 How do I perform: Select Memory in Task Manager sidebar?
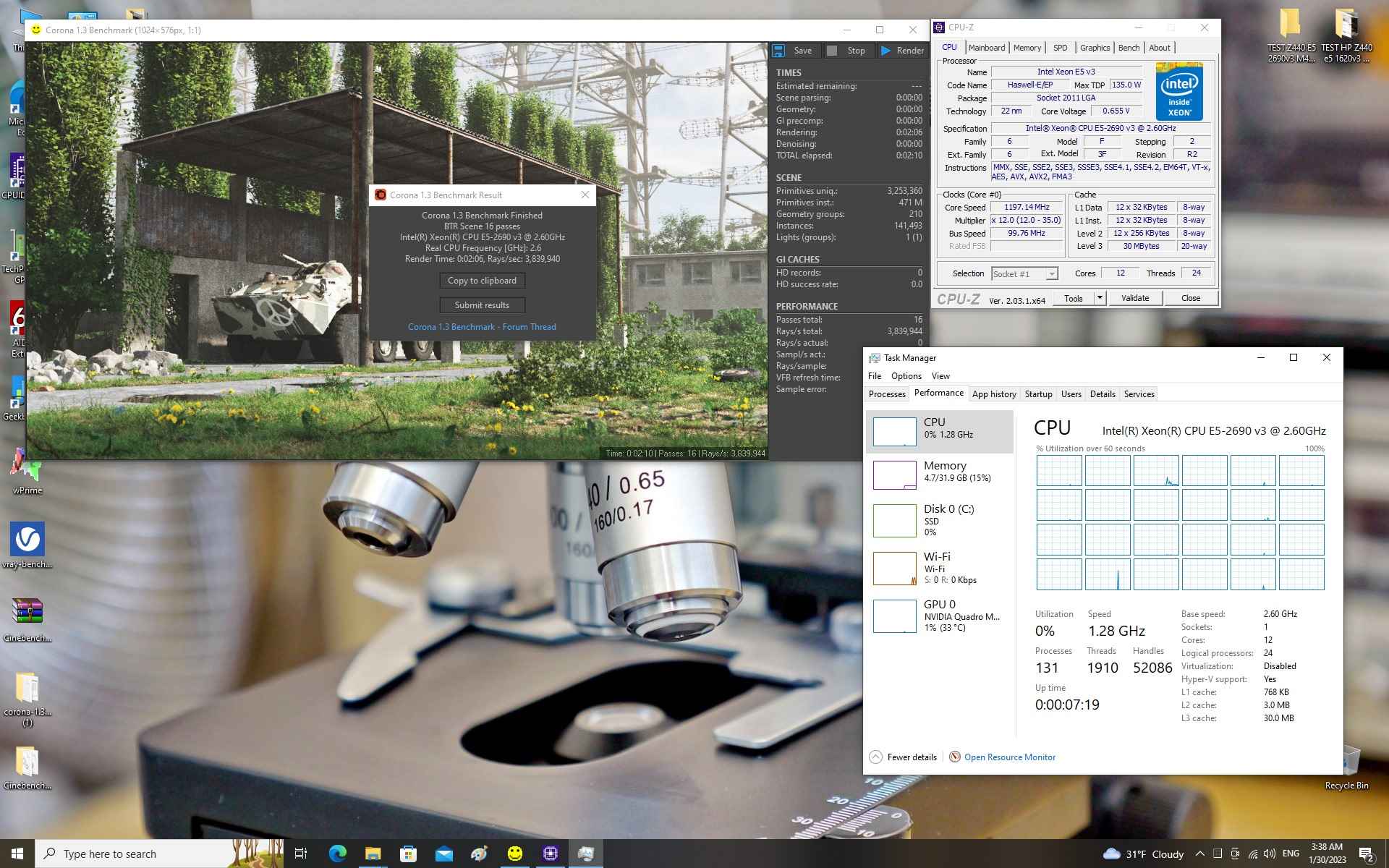tap(939, 475)
